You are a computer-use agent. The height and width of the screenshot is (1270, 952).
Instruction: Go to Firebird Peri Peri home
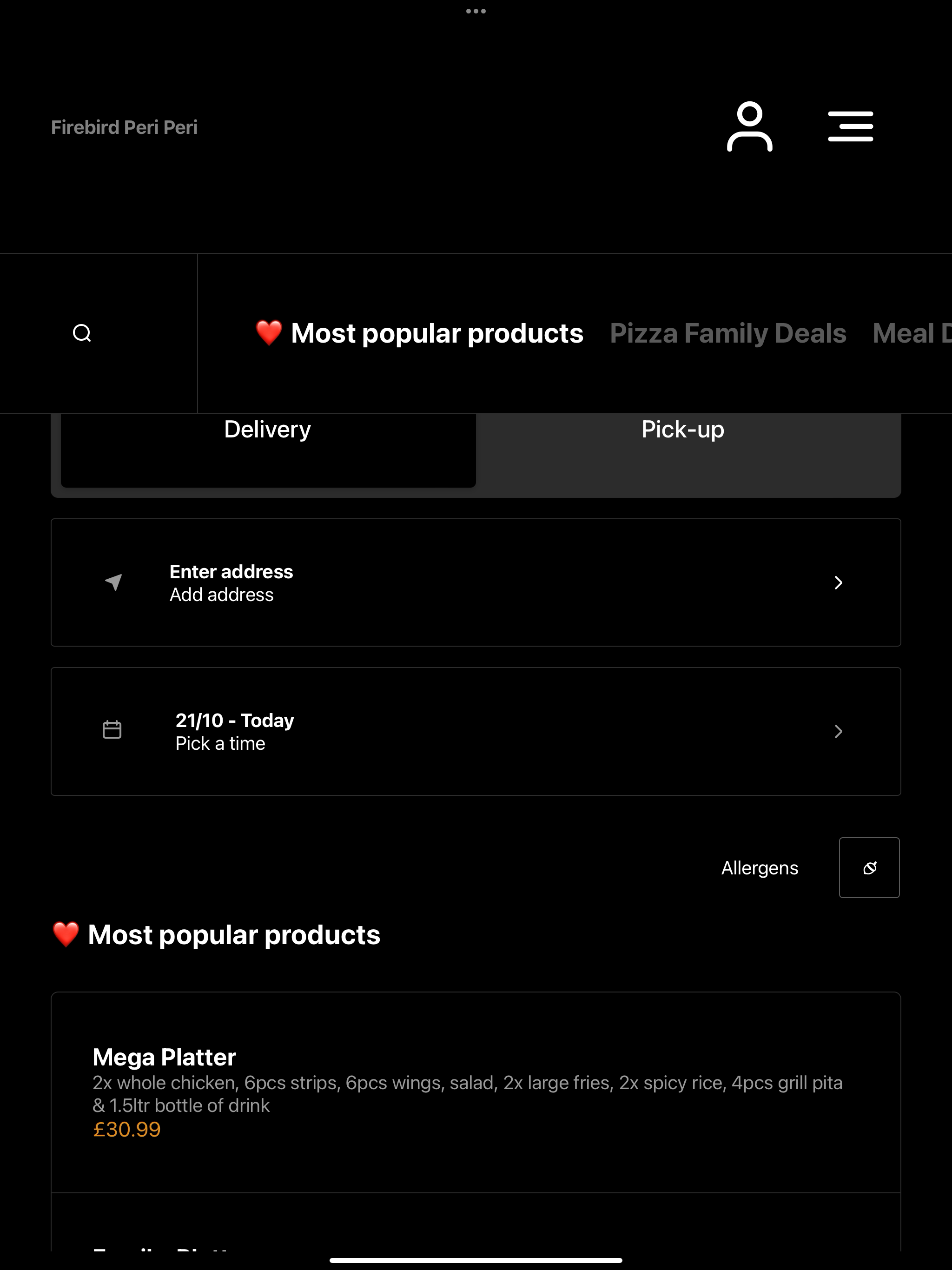tap(124, 127)
